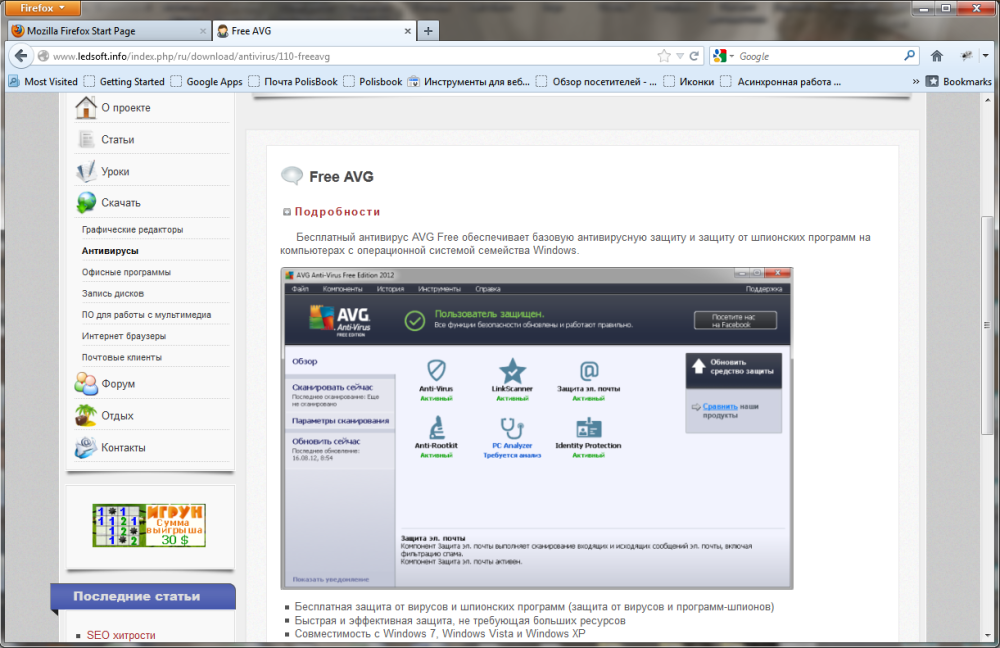Viewport: 1000px width, 648px height.
Task: Open the Firefox Home page icon
Action: tap(937, 56)
